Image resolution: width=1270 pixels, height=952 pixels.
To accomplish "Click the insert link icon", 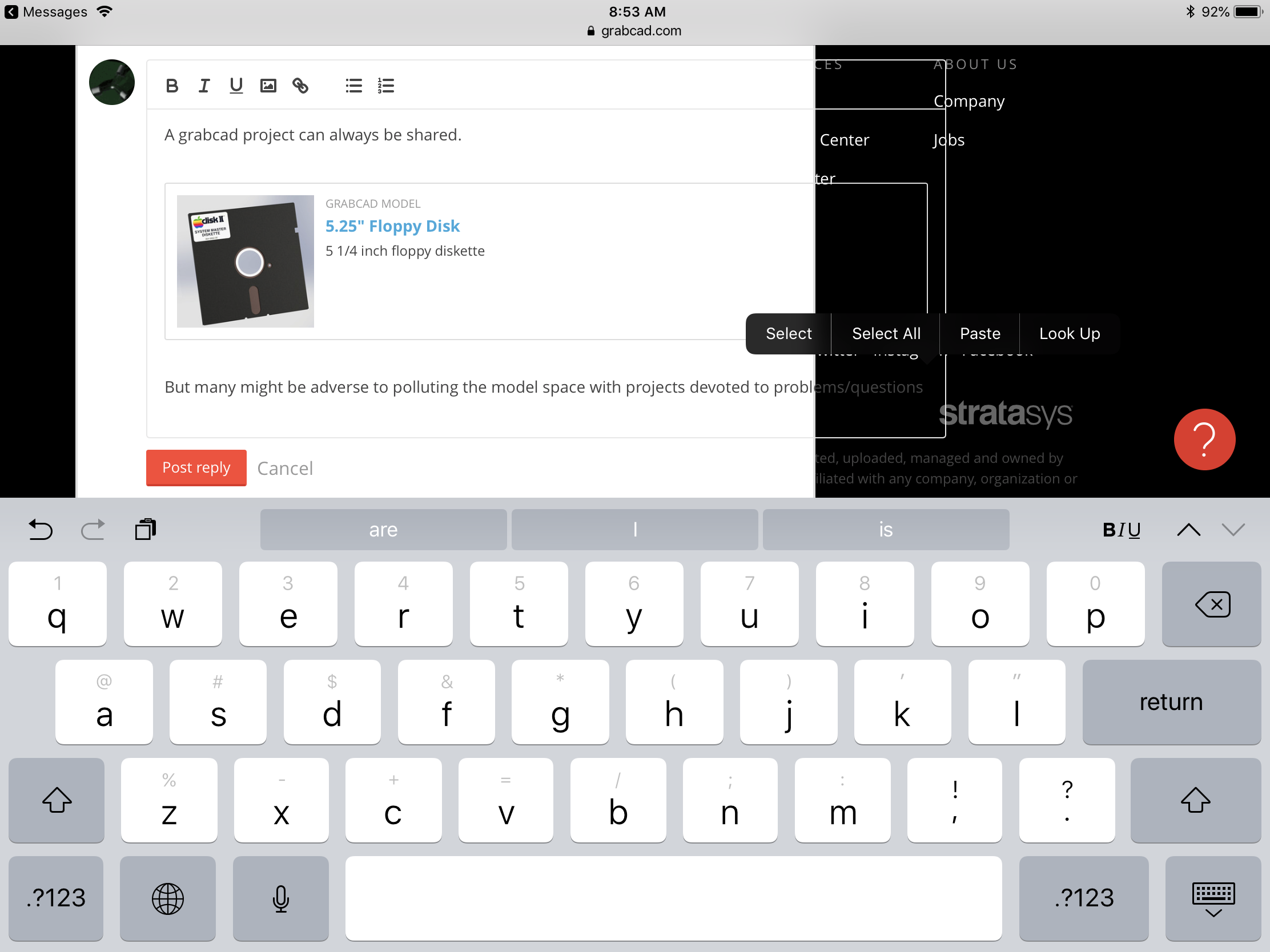I will (x=300, y=86).
